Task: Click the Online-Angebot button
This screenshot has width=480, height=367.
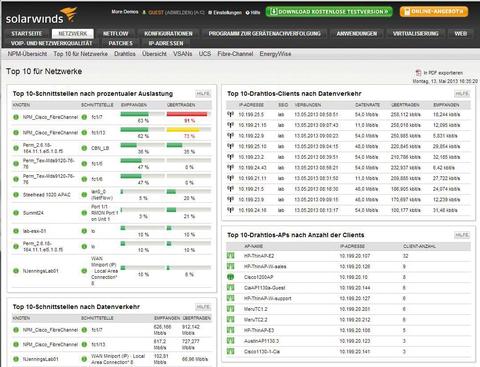Action: tap(434, 12)
